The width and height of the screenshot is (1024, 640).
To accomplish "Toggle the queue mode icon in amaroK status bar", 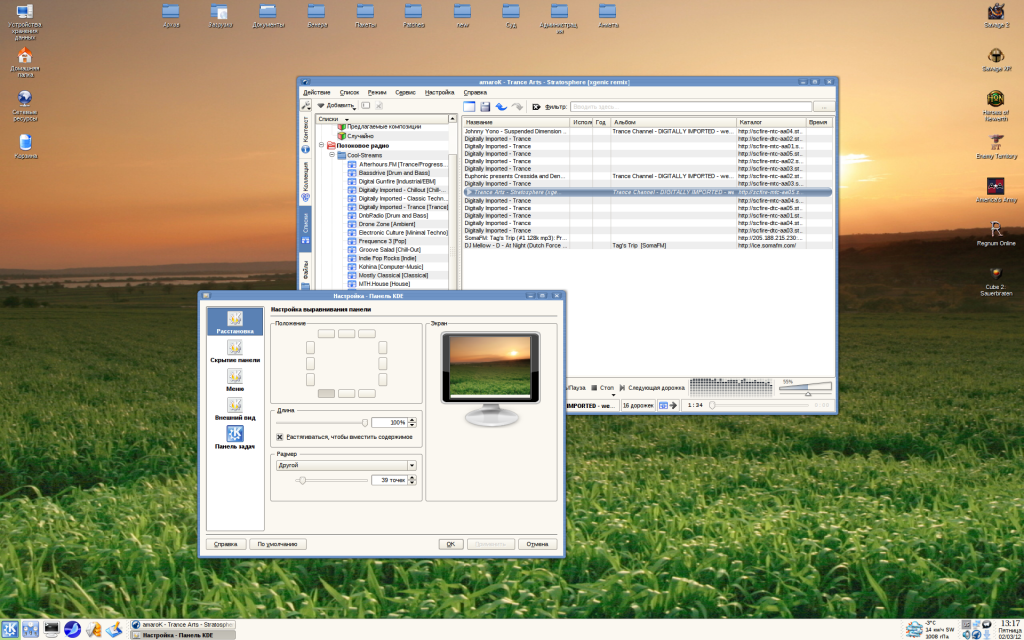I will coord(663,406).
